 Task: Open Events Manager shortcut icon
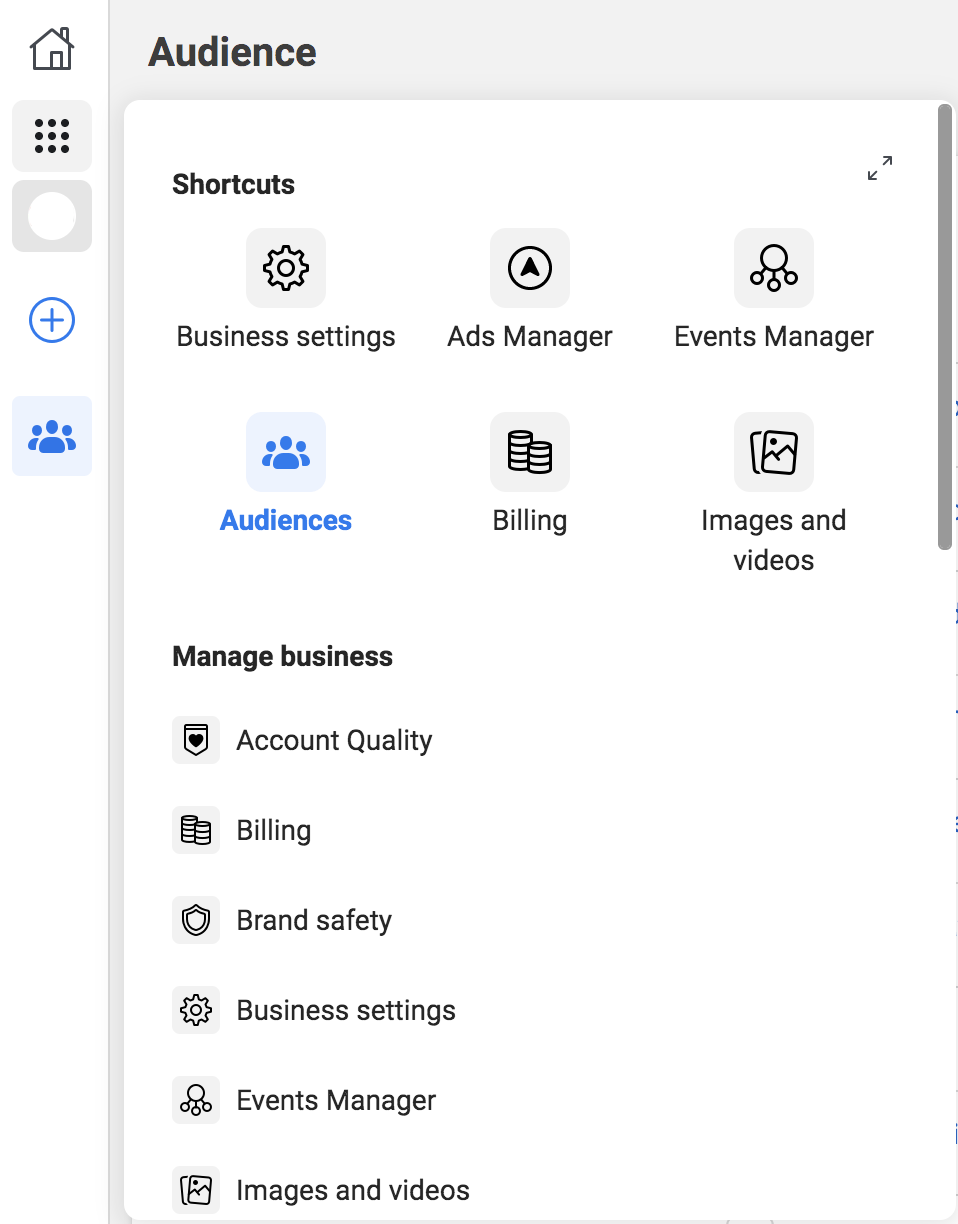click(774, 268)
